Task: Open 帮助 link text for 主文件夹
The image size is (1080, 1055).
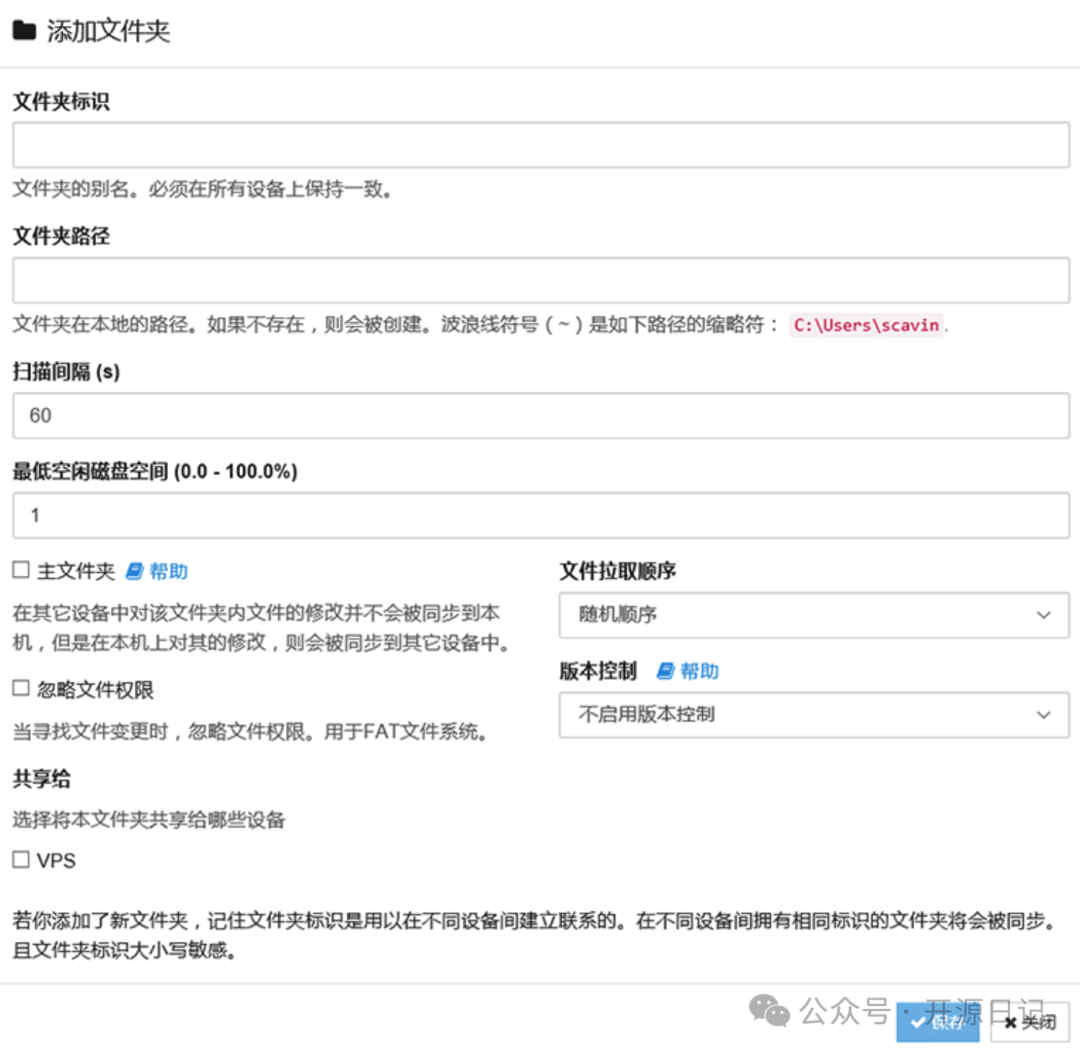Action: 168,571
